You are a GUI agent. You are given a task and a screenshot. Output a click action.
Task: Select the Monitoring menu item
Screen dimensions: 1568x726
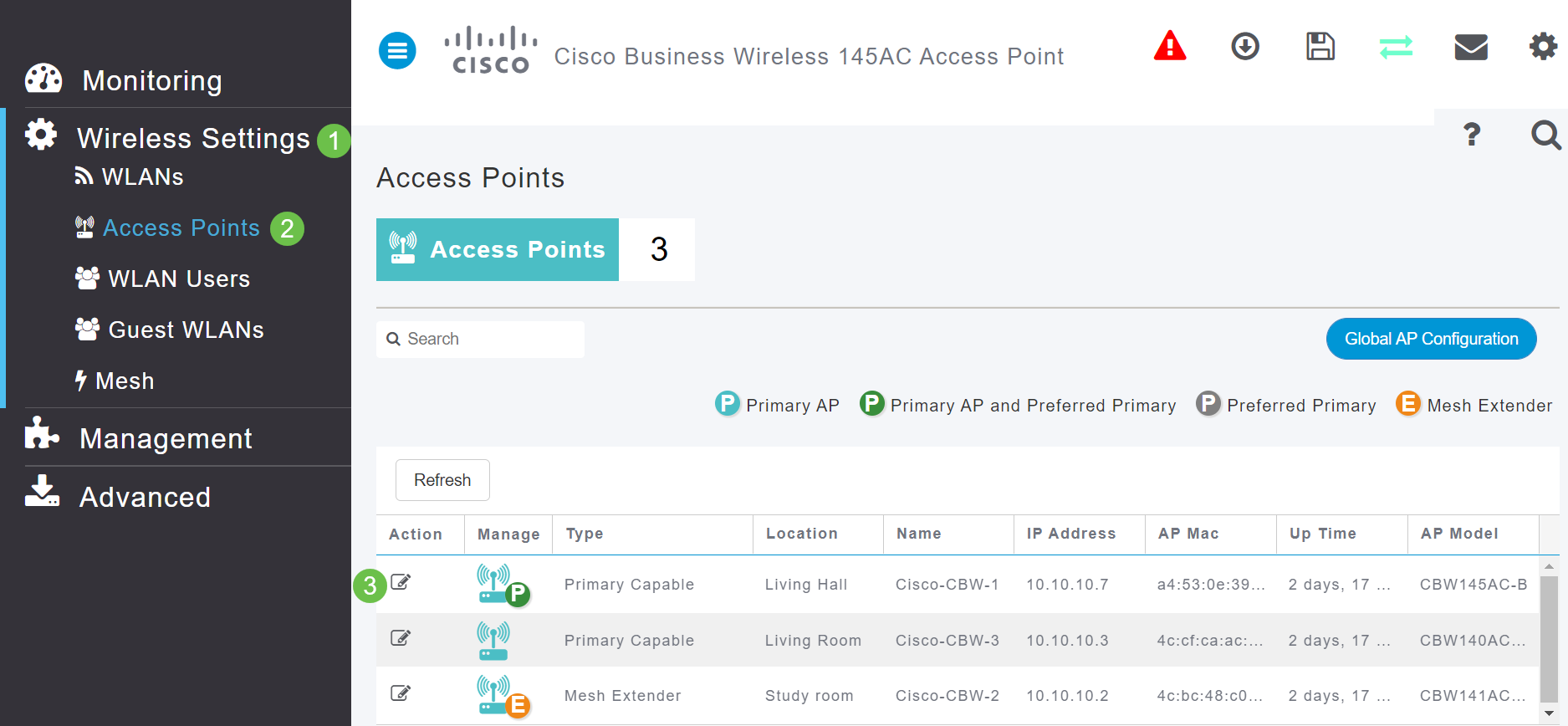(151, 79)
